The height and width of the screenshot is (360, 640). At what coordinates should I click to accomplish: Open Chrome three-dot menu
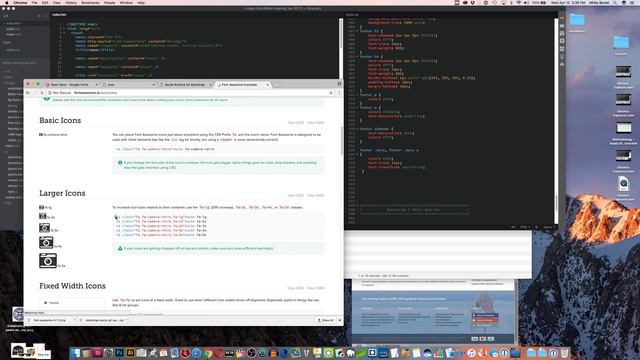pos(339,93)
